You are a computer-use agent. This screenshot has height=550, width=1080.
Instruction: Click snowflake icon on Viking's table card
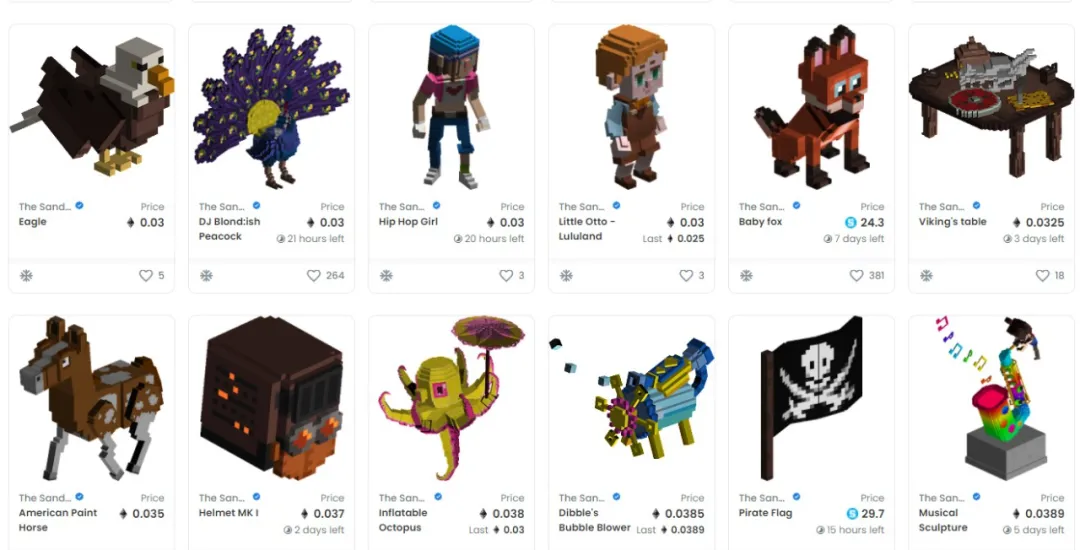click(x=926, y=275)
